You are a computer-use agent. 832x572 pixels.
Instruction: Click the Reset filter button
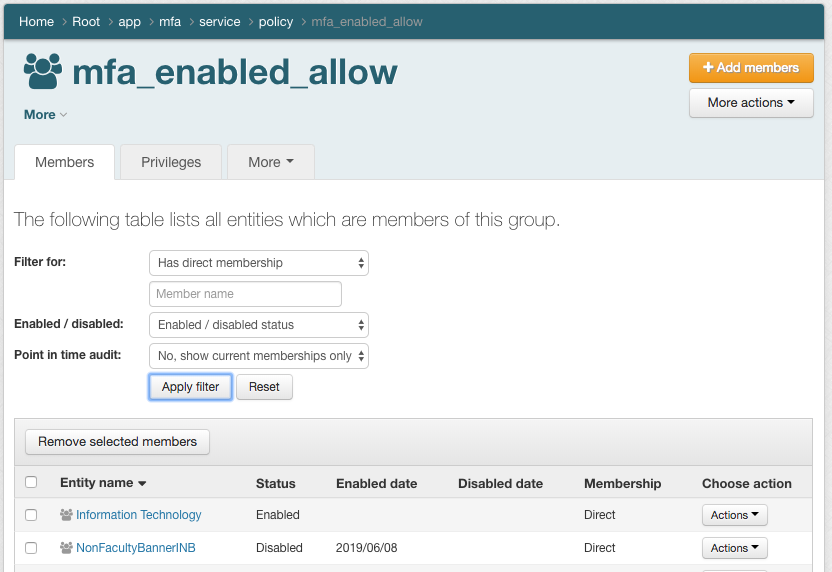click(264, 387)
